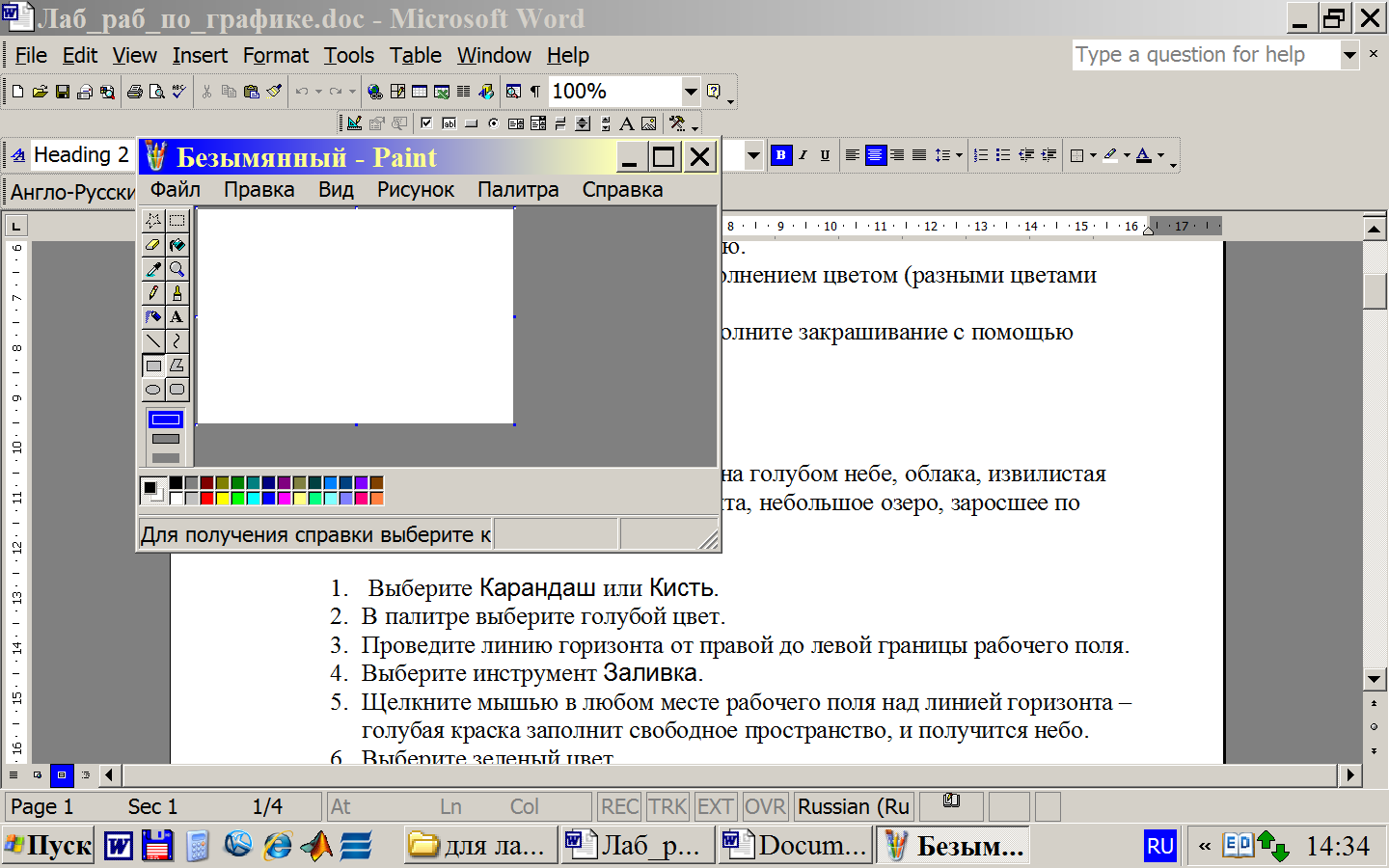Viewport: 1389px width, 868px height.
Task: Open the Zoom 100% dropdown
Action: (691, 92)
